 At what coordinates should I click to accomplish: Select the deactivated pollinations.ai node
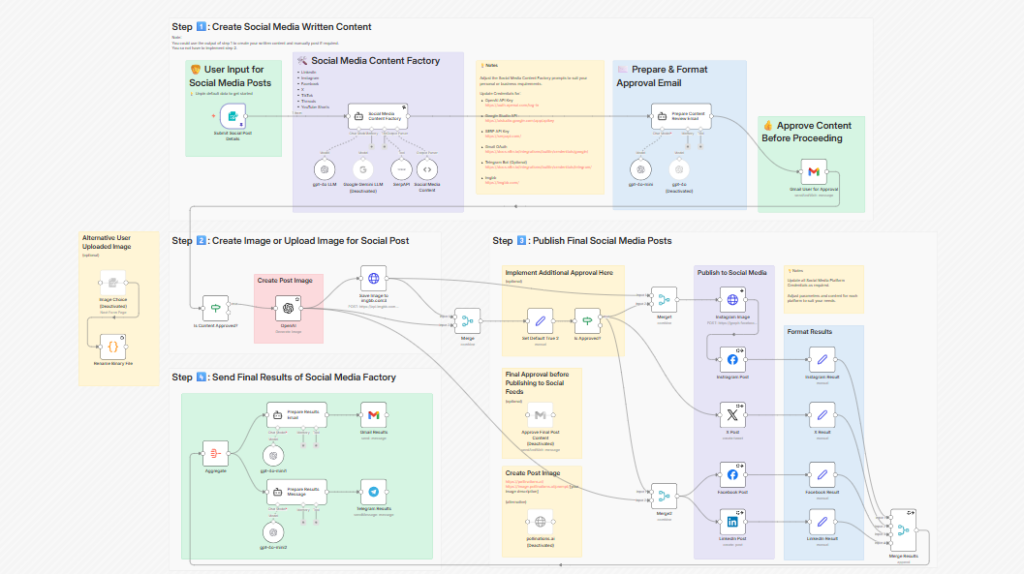540,522
